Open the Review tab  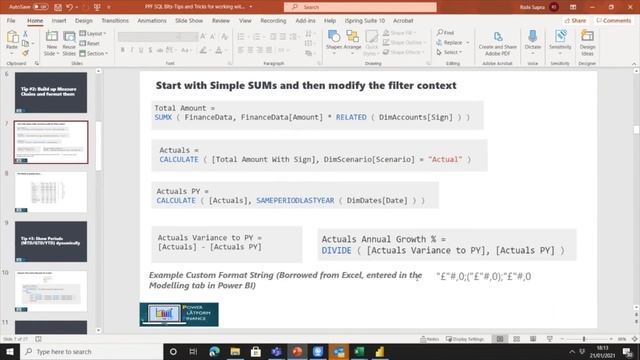pyautogui.click(x=221, y=20)
